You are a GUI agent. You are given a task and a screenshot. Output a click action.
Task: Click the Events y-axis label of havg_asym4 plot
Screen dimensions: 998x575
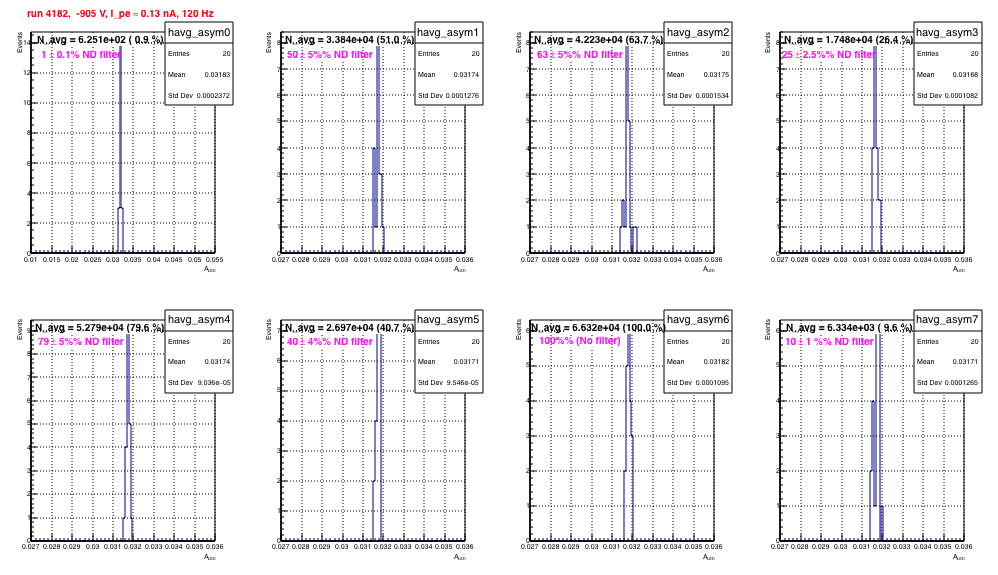click(x=20, y=329)
